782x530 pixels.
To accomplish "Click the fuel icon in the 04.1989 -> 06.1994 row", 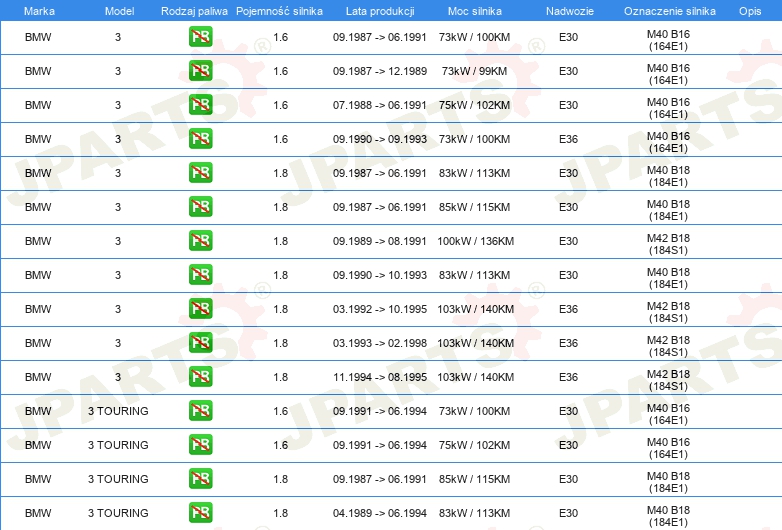I will point(200,513).
